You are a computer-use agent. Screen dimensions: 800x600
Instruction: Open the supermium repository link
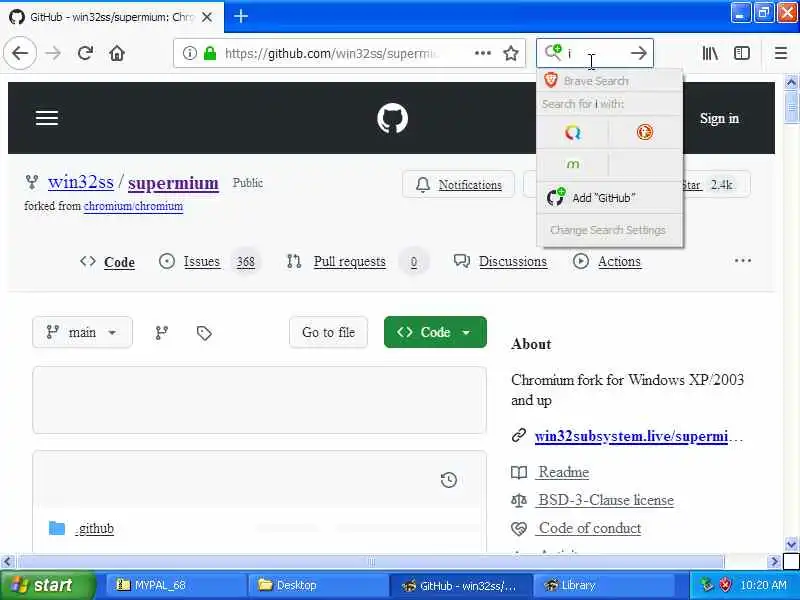click(173, 182)
